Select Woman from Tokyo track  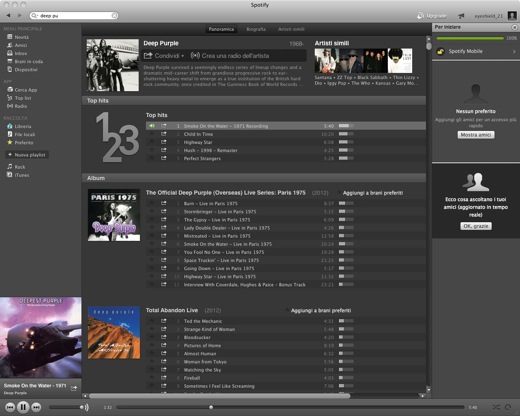pyautogui.click(x=286, y=362)
